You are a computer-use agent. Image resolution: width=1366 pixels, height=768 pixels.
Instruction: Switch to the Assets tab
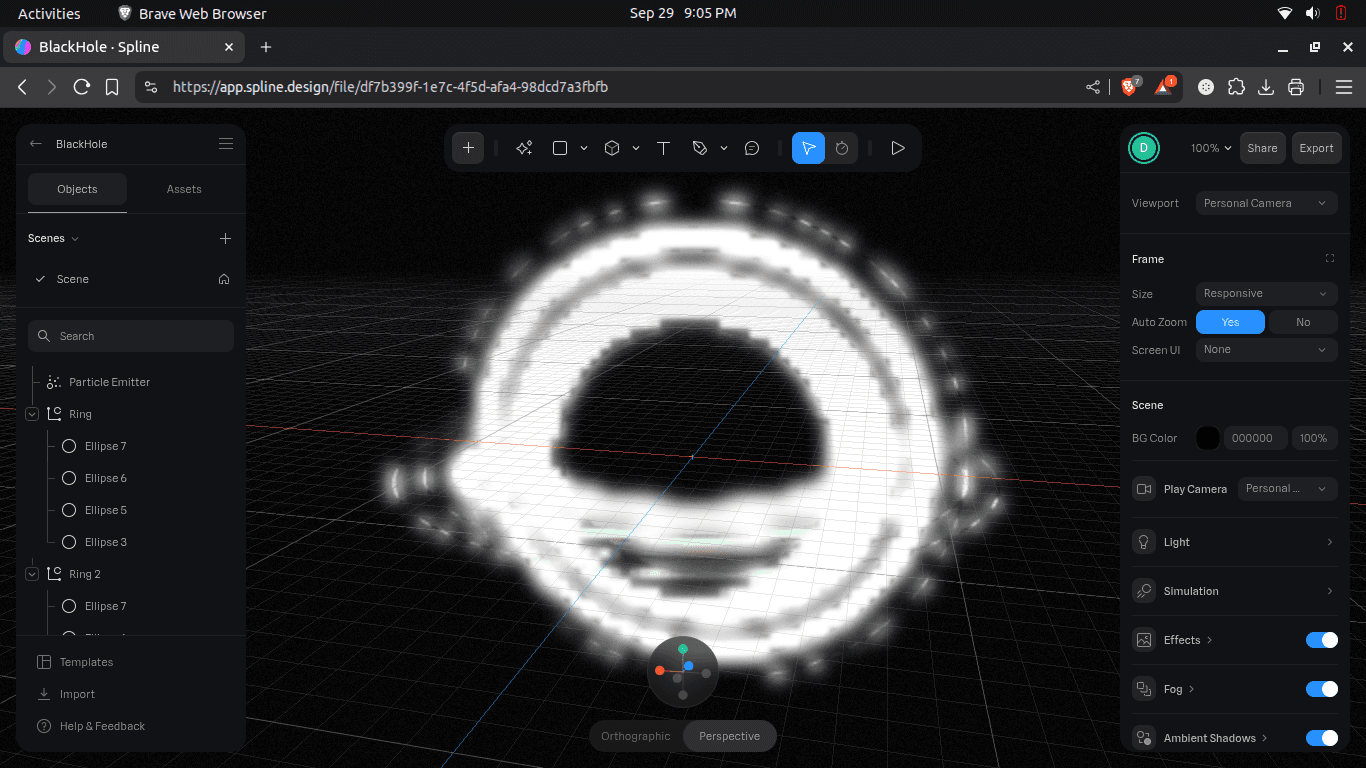pos(184,189)
